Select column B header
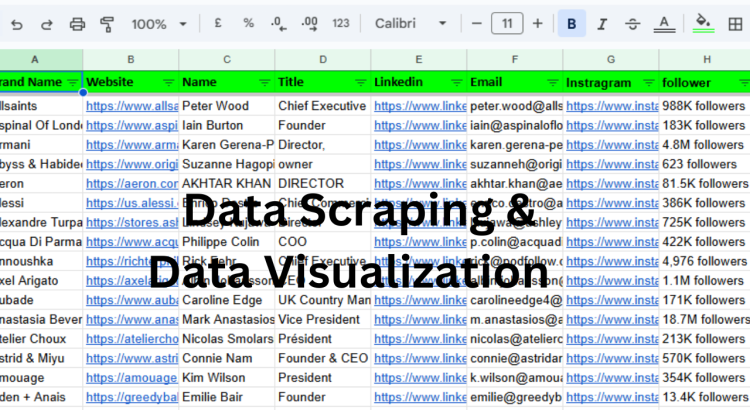The height and width of the screenshot is (410, 750). coord(131,59)
